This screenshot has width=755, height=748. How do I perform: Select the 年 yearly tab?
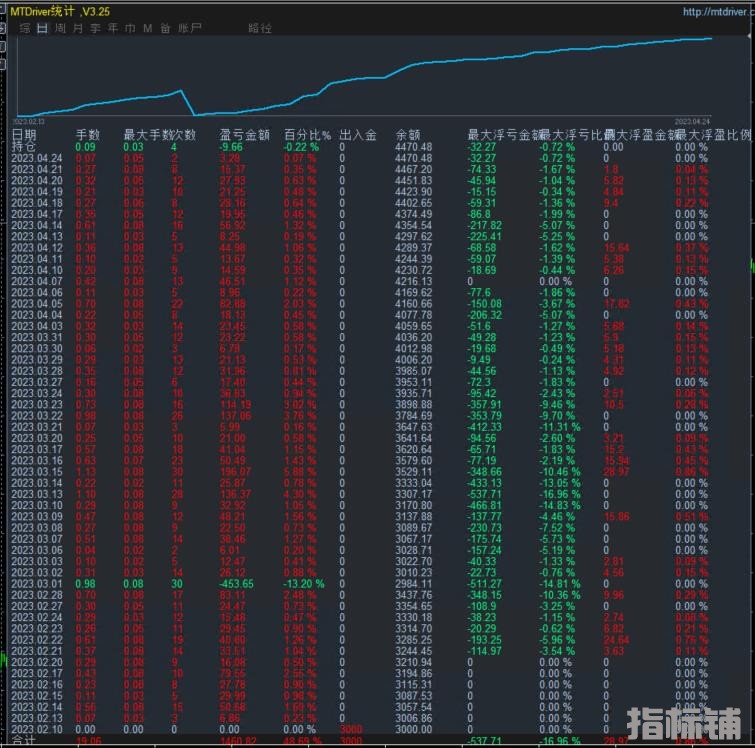click(113, 28)
